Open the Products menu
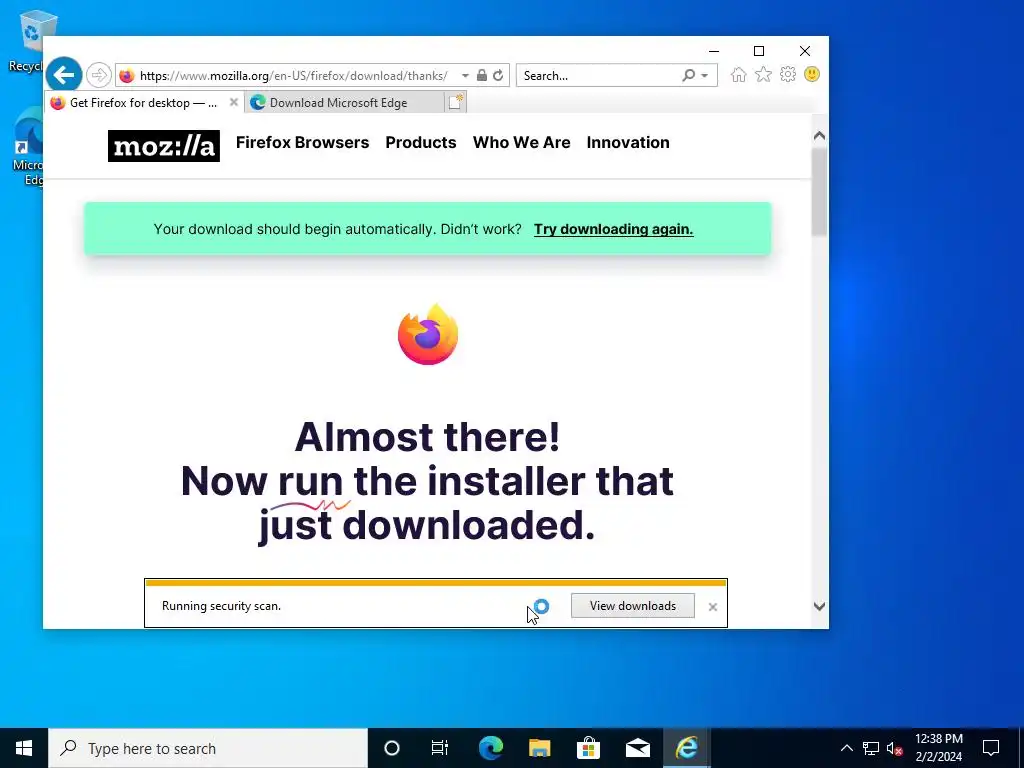The image size is (1024, 768). point(421,142)
